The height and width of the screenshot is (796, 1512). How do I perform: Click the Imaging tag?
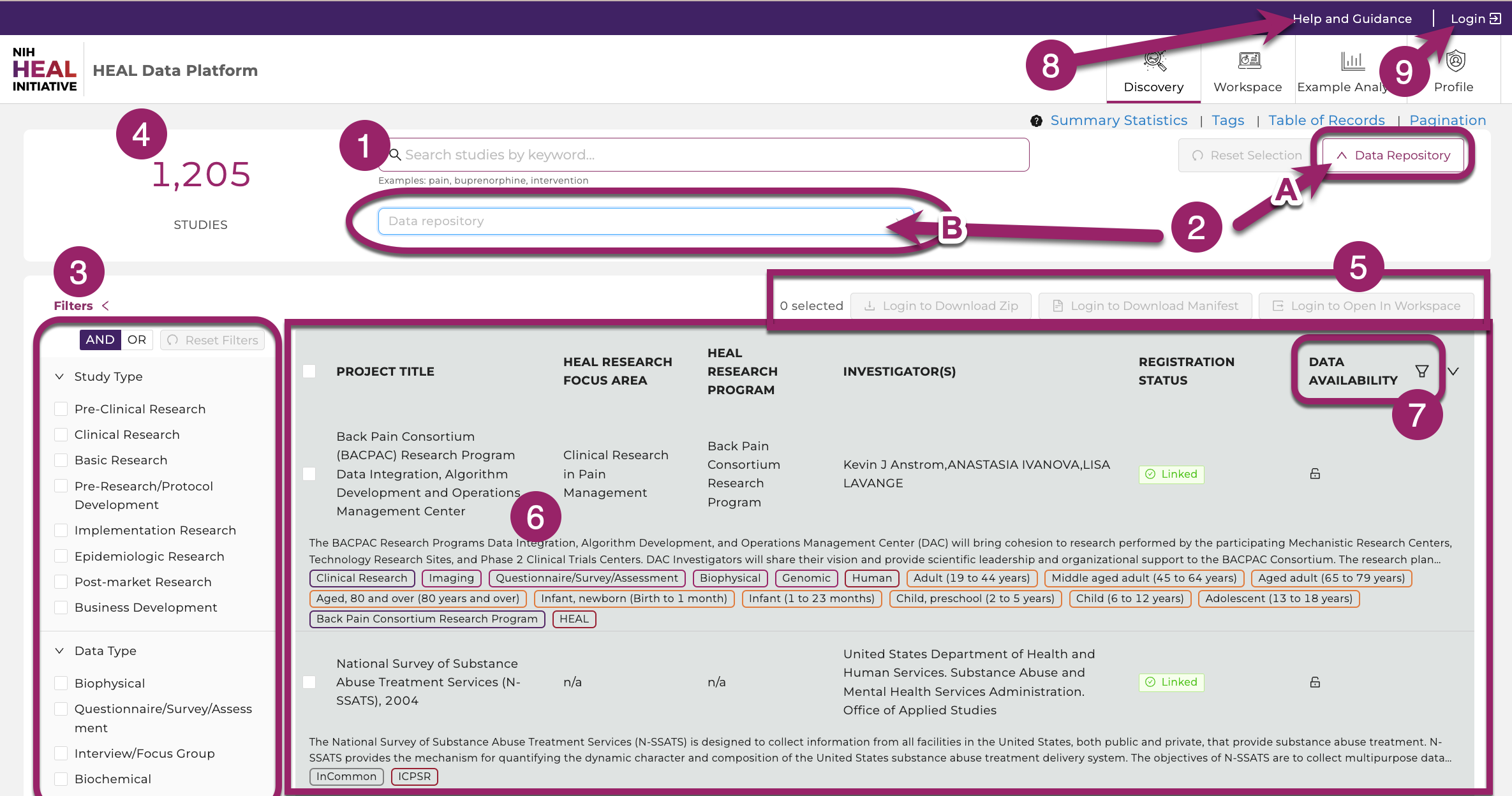tap(451, 578)
